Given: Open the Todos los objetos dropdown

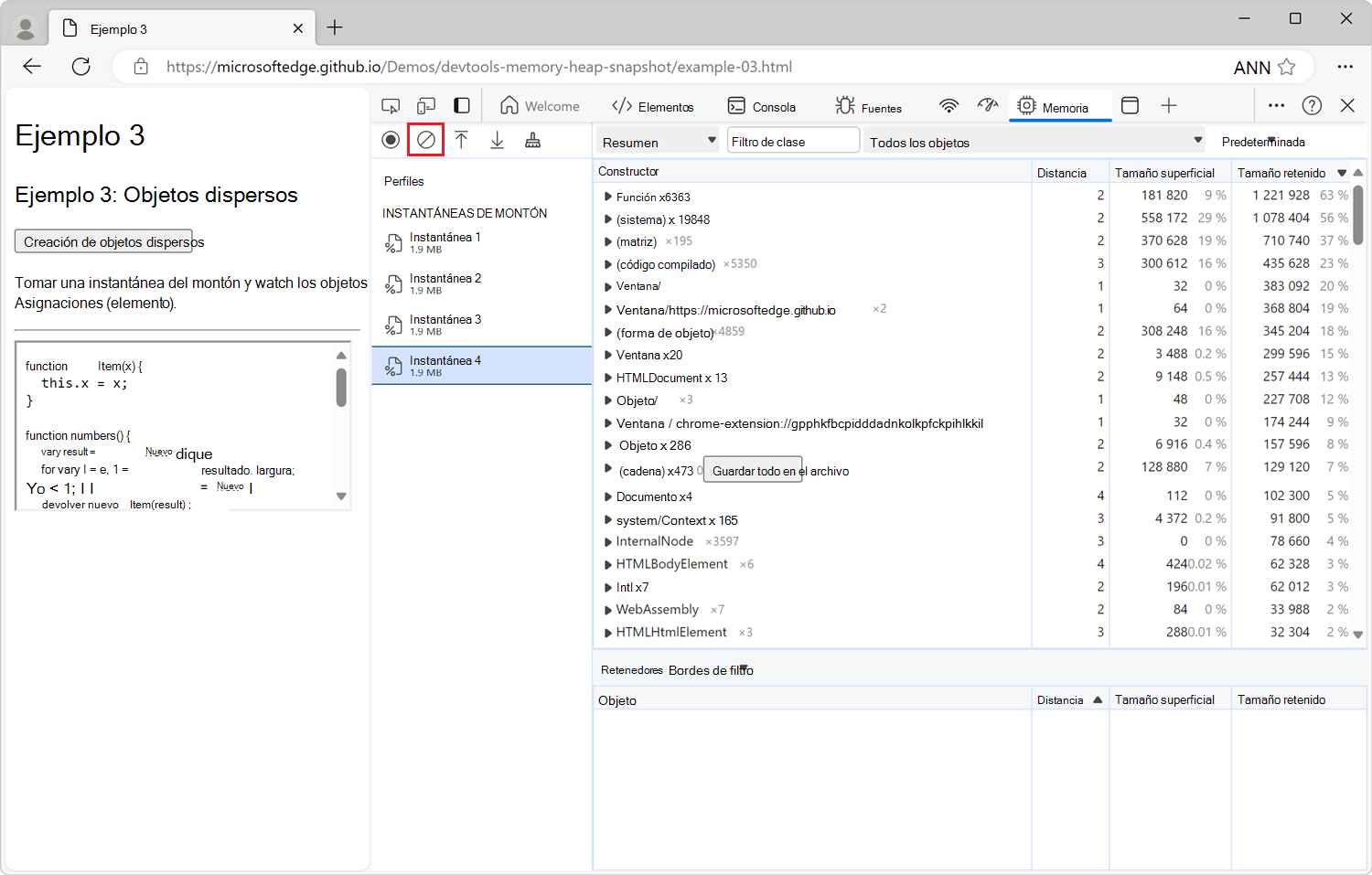Looking at the screenshot, I should pos(1035,142).
